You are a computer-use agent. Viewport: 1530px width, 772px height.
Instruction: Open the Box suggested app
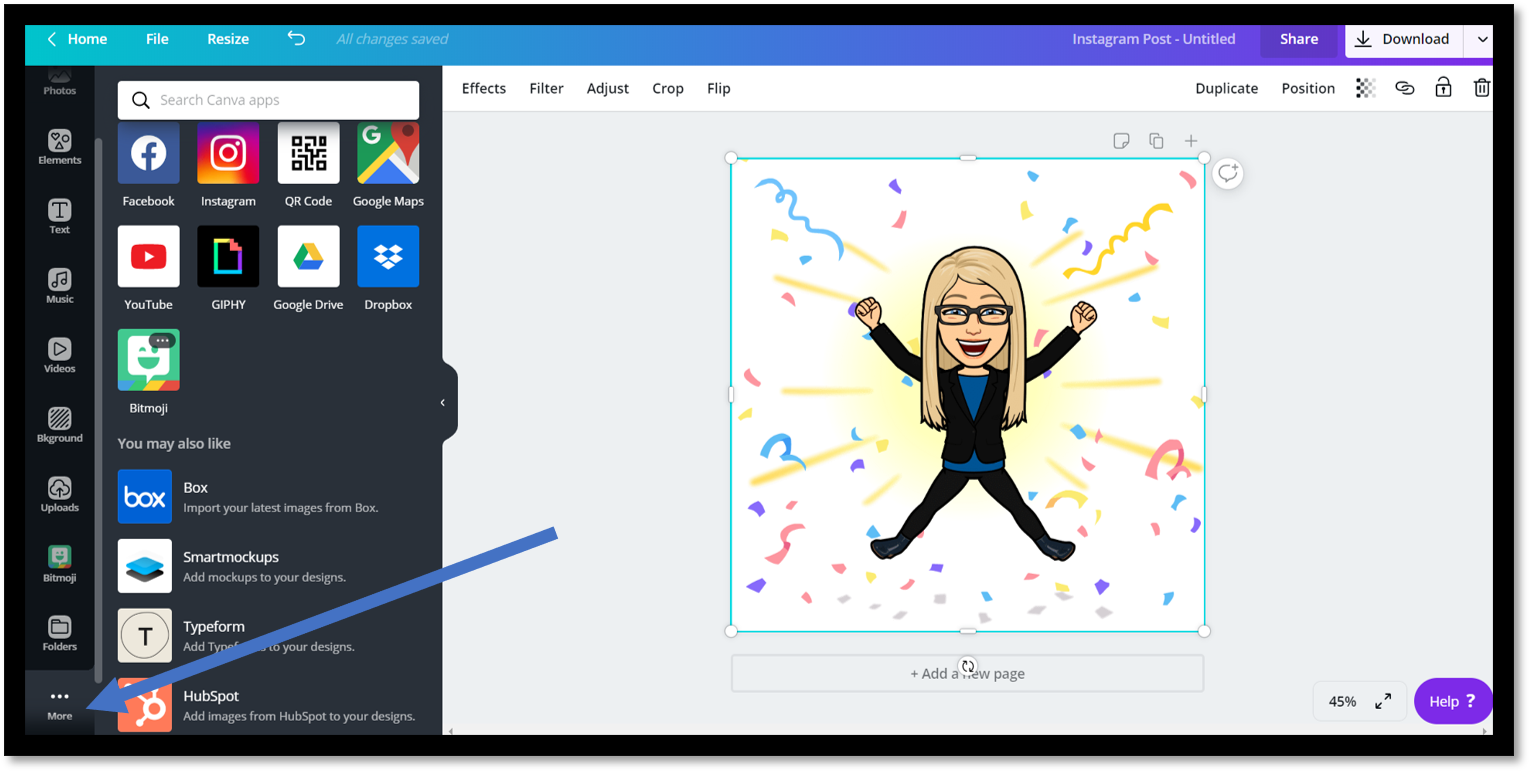point(268,497)
